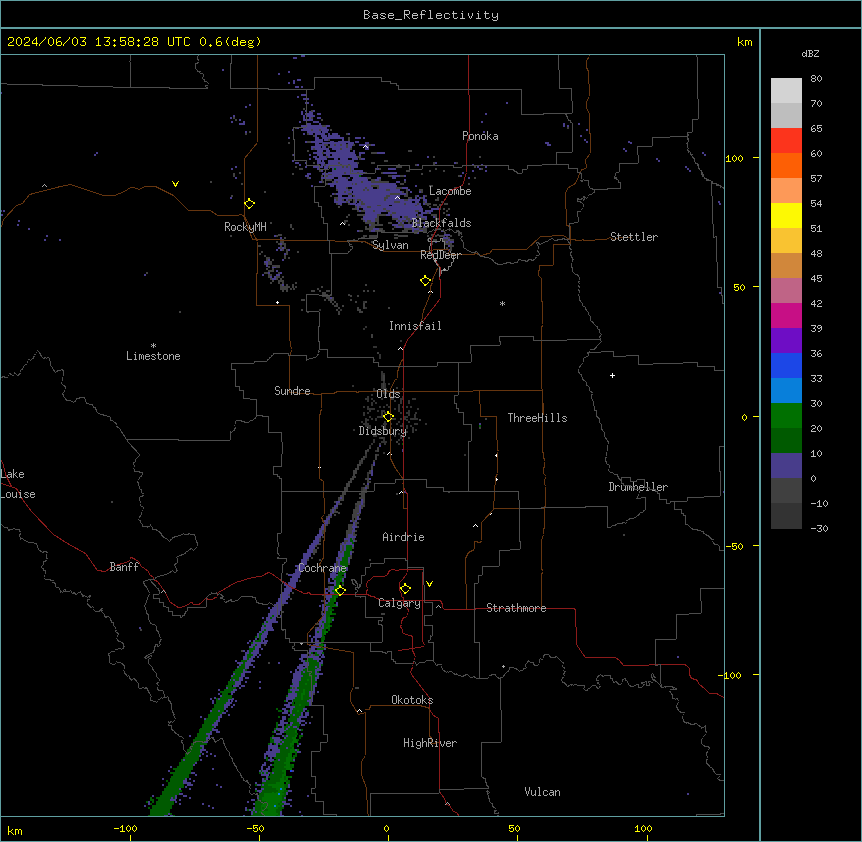
Task: Click the yellow diamond marker beside Cochrane
Action: pyautogui.click(x=340, y=590)
